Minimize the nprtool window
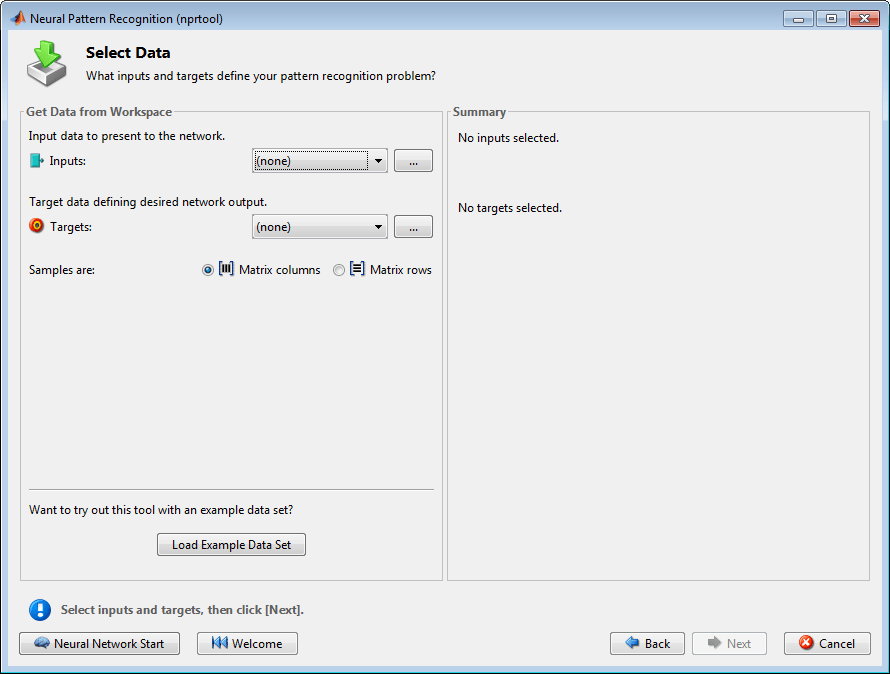890x674 pixels. pyautogui.click(x=799, y=19)
